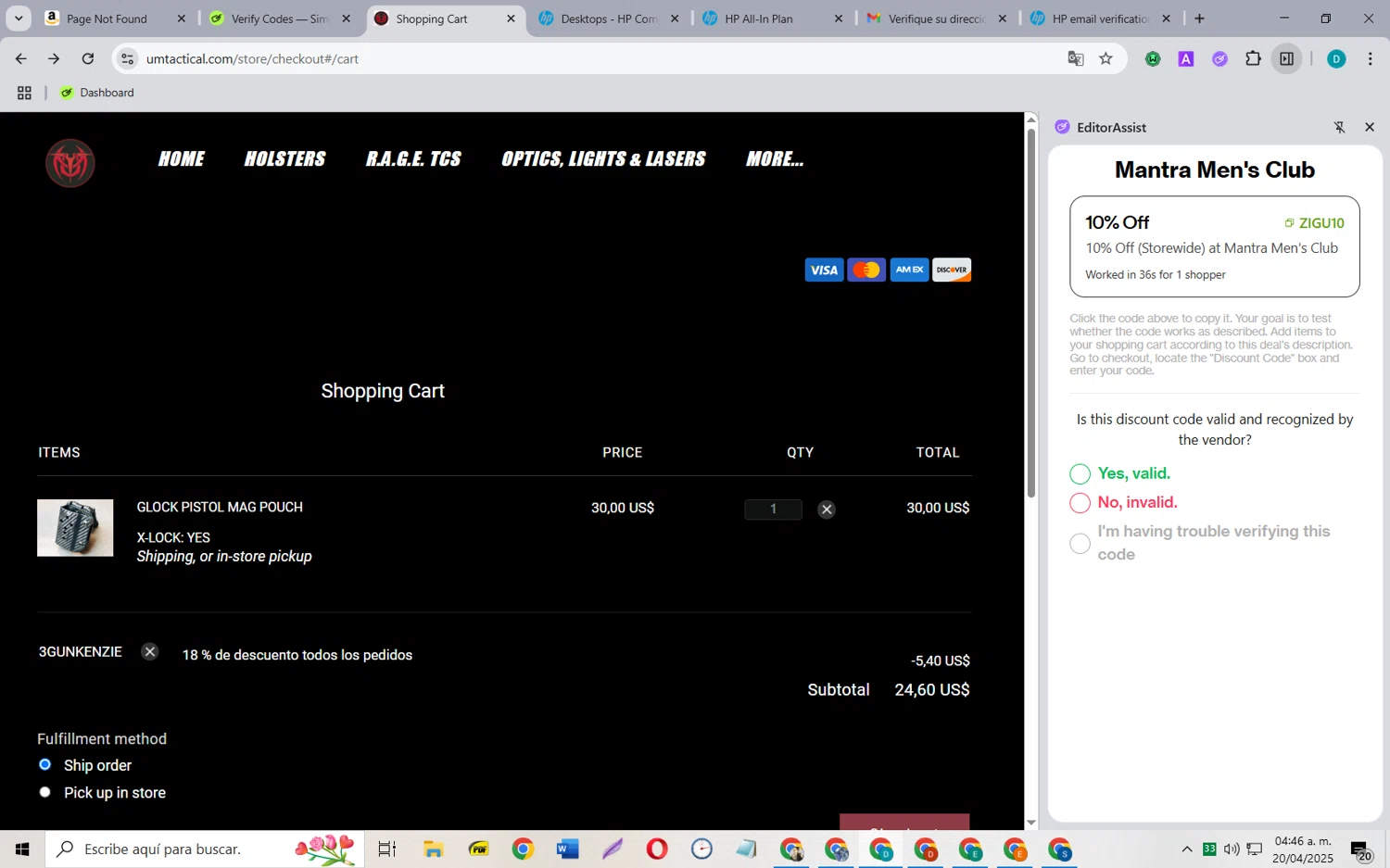Open the purple A extension
This screenshot has width=1390, height=868.
coord(1185,58)
